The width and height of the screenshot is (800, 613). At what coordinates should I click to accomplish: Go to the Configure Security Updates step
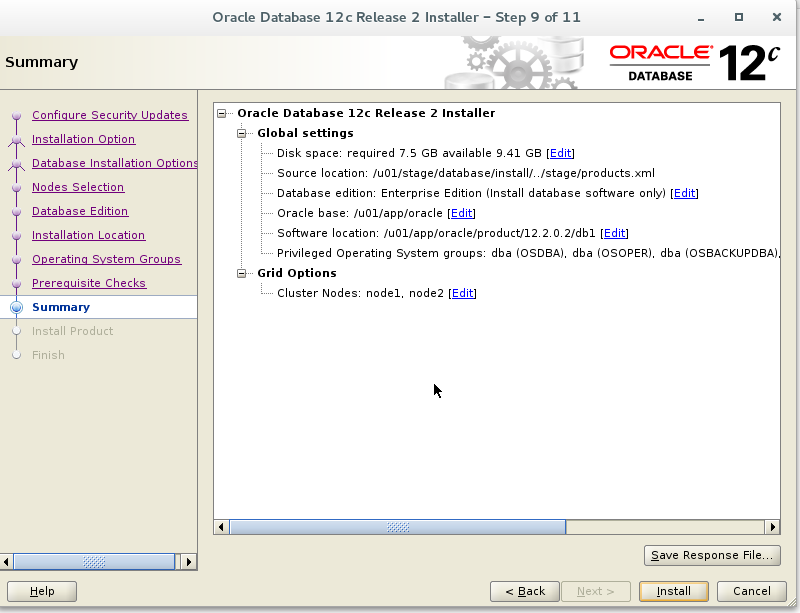tap(110, 115)
